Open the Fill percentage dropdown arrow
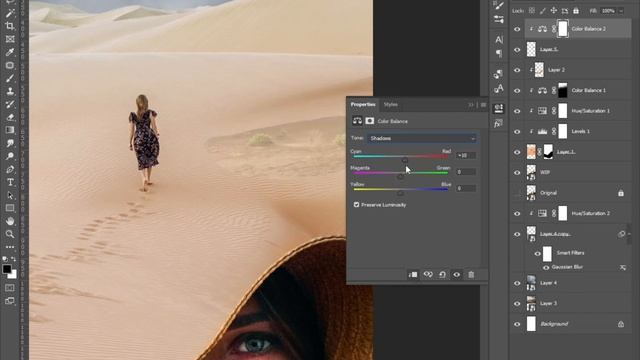 621,11
